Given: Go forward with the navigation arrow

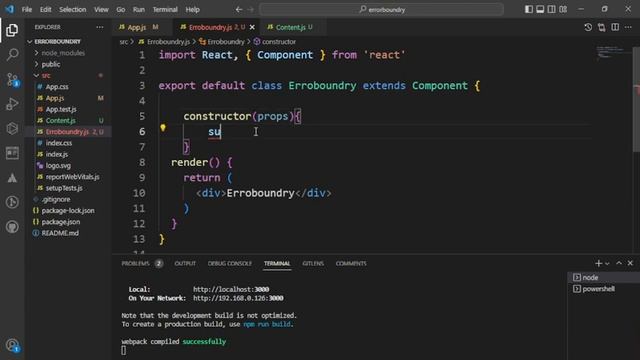Looking at the screenshot, I should 251,9.
